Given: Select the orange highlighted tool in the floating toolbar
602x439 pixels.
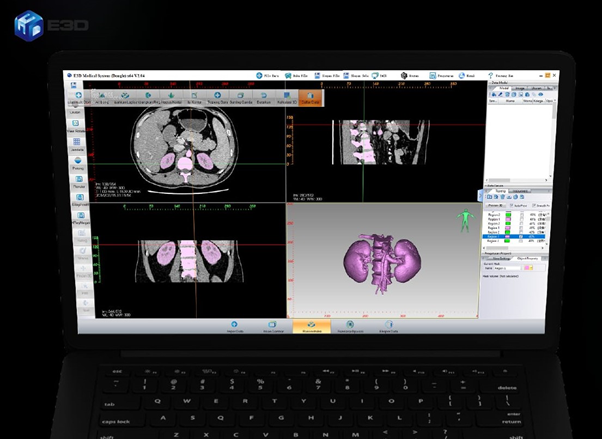Looking at the screenshot, I should (x=310, y=98).
